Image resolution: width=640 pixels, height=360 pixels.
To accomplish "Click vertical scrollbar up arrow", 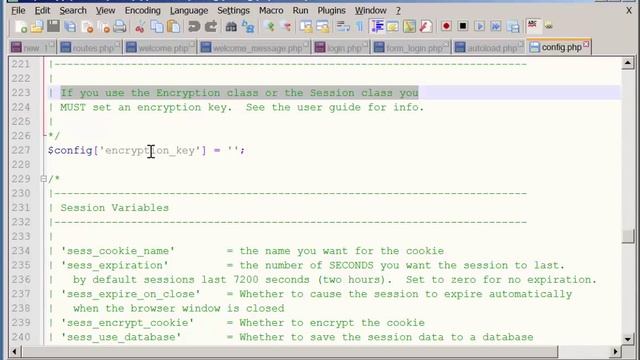I will tap(627, 63).
